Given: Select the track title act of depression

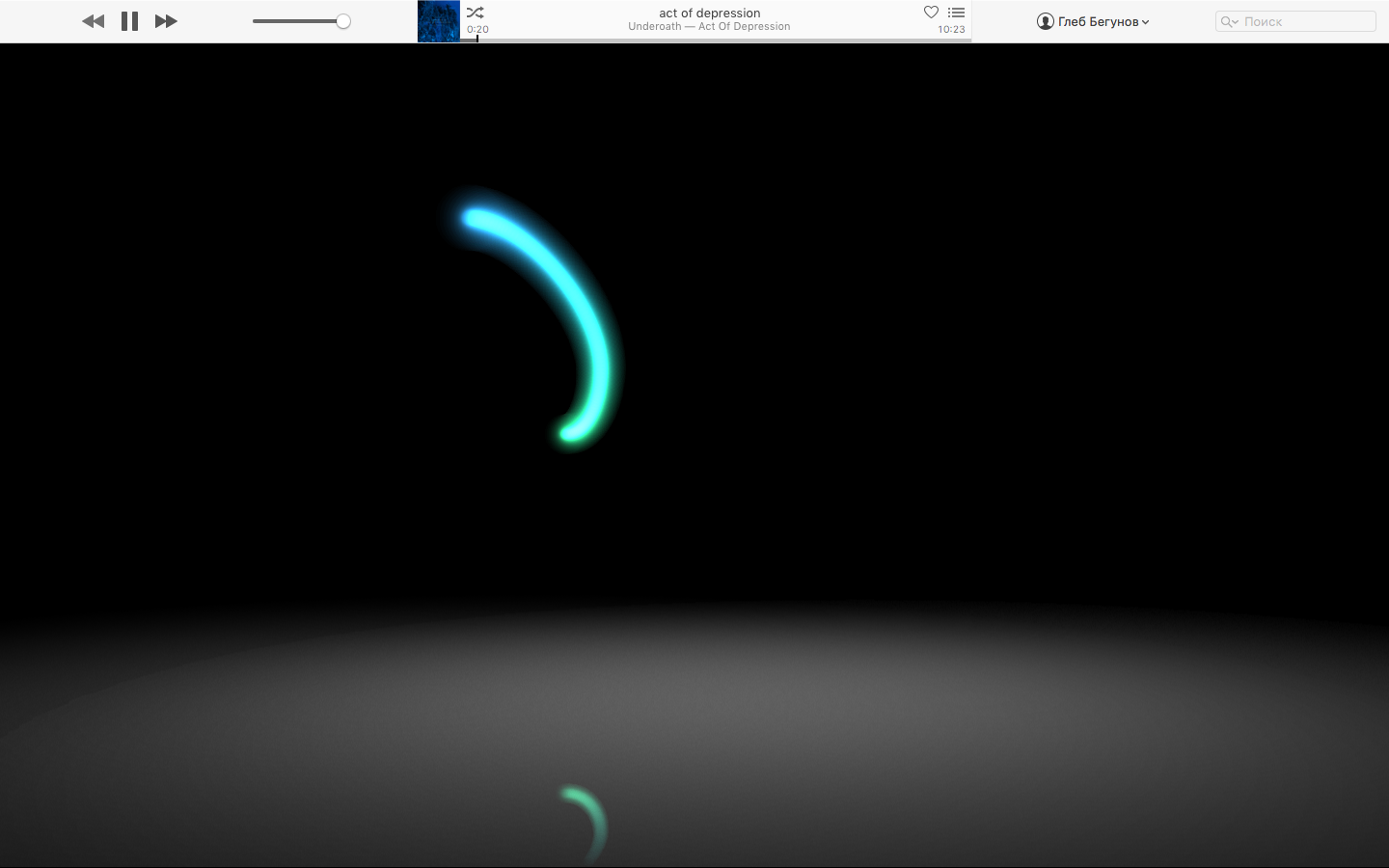Looking at the screenshot, I should click(x=710, y=13).
